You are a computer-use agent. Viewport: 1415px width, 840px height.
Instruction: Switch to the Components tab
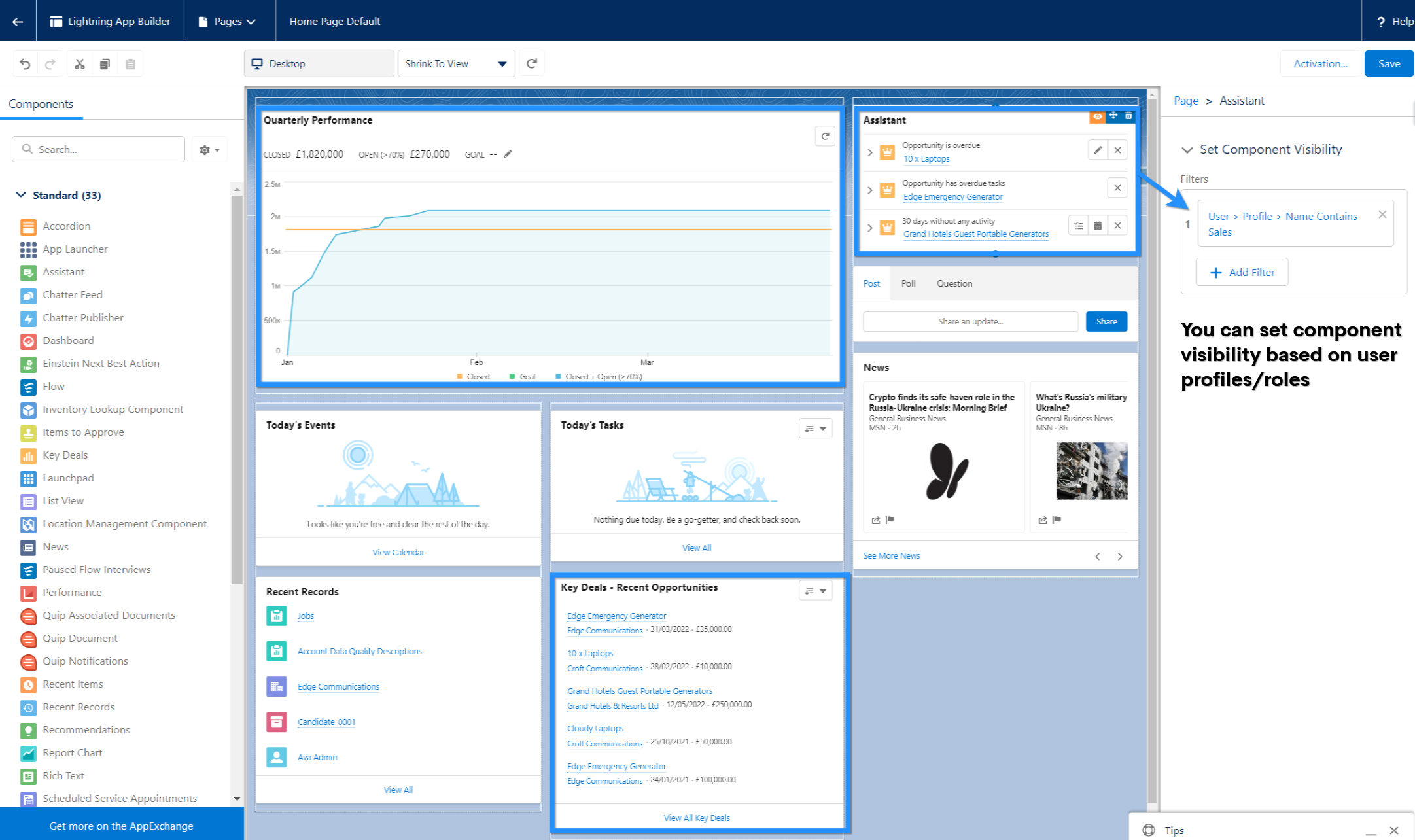coord(41,104)
